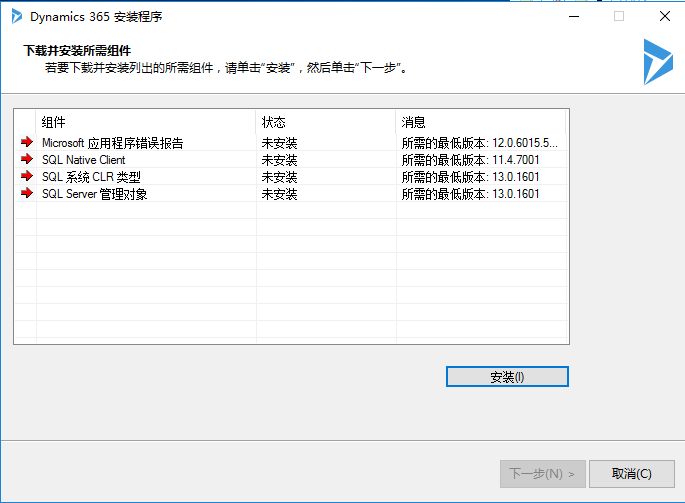The width and height of the screenshot is (685, 503).
Task: Click the Dynamics 365 icon in the title bar
Action: [17, 17]
